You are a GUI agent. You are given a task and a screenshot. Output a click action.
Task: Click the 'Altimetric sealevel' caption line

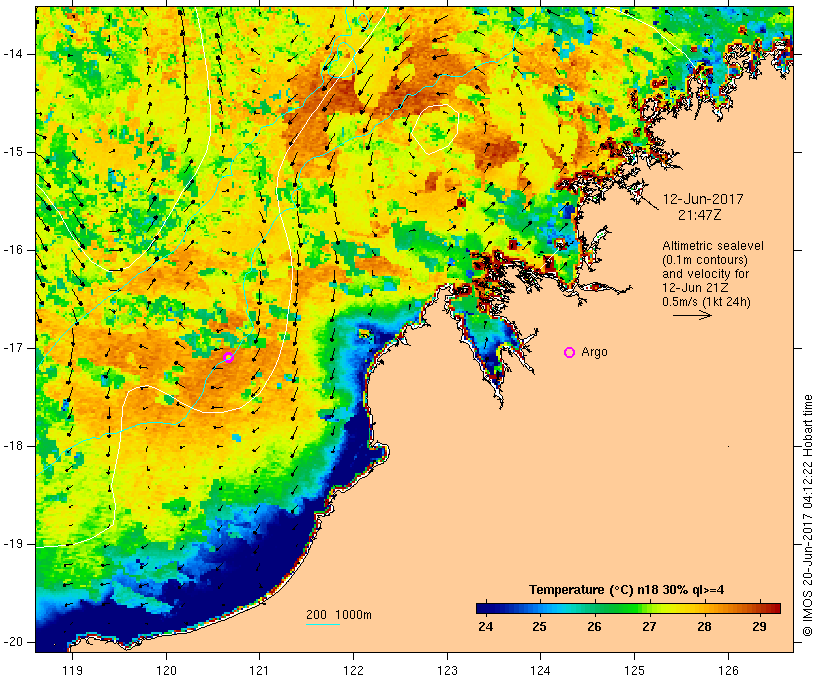713,246
